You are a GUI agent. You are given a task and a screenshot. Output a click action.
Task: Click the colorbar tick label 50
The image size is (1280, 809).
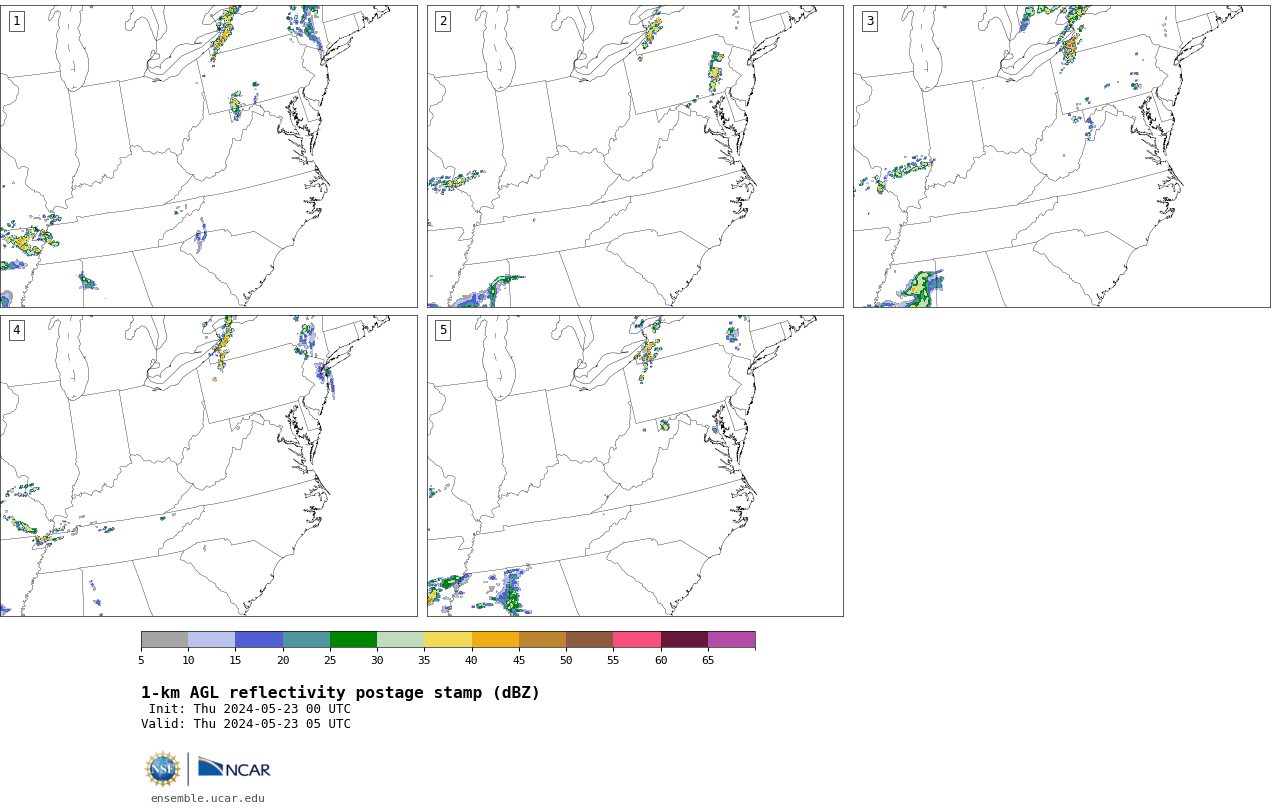coord(566,661)
